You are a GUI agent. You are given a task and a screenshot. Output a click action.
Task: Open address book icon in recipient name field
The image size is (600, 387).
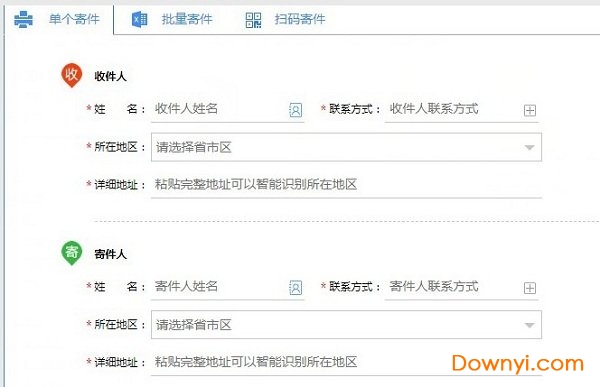click(295, 110)
